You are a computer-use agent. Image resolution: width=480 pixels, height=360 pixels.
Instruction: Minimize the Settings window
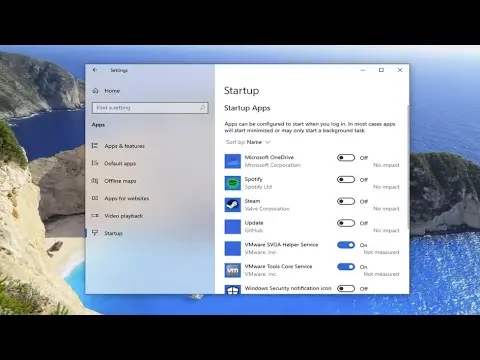[x=363, y=70]
